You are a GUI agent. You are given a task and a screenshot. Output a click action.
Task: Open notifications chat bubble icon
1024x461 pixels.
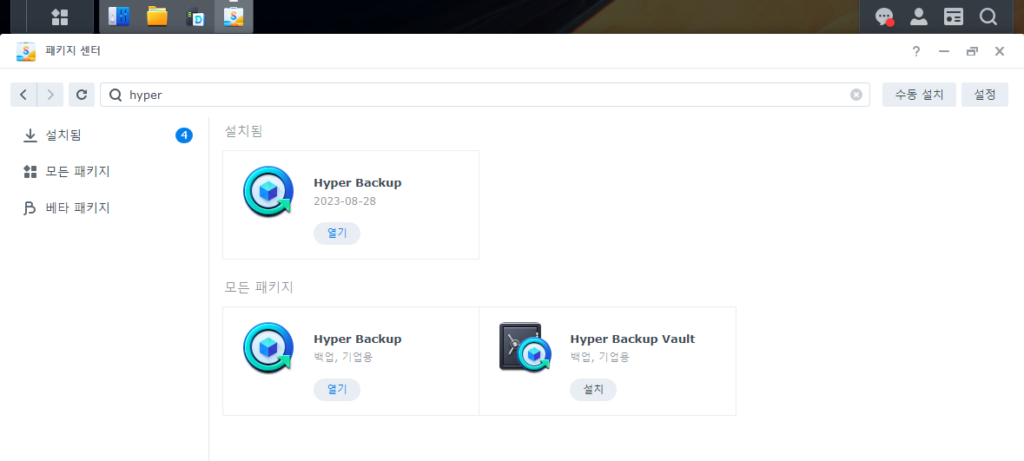(884, 17)
